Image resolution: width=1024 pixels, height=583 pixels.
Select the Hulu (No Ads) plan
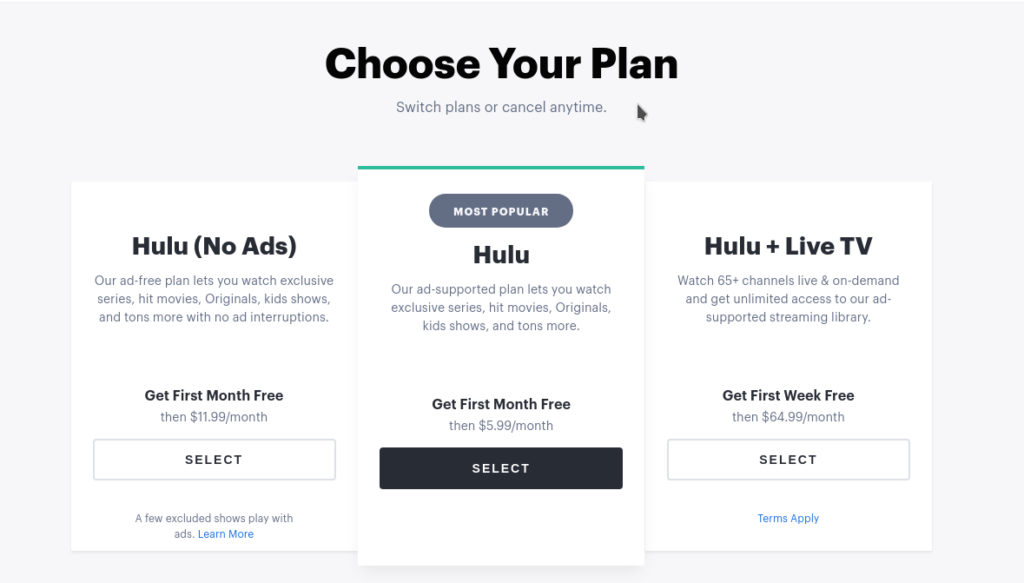point(213,459)
